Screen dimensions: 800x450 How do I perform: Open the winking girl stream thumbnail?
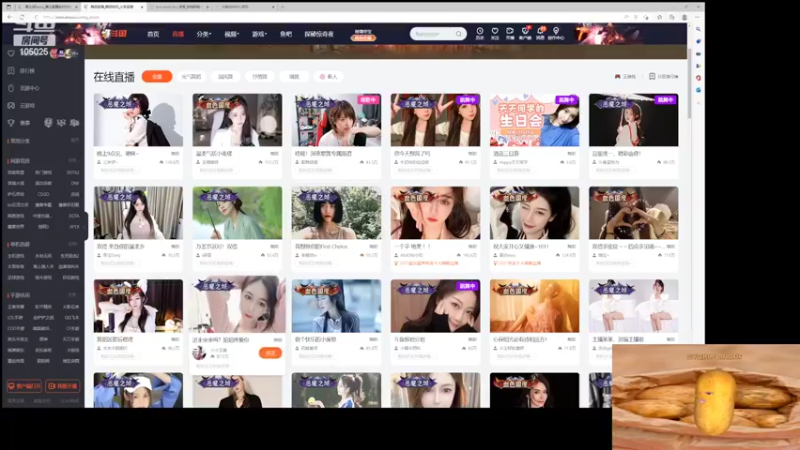[x=534, y=213]
